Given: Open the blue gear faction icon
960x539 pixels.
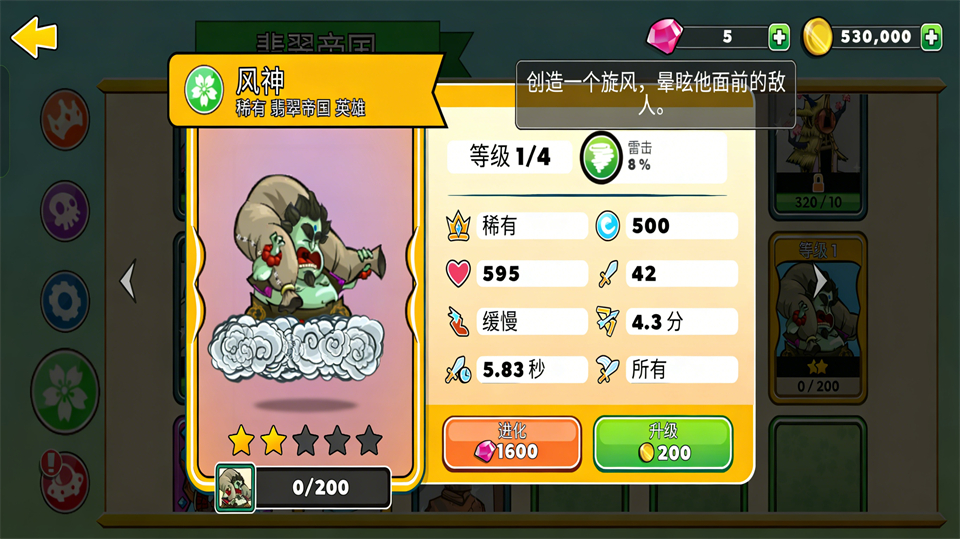Looking at the screenshot, I should click(x=65, y=301).
